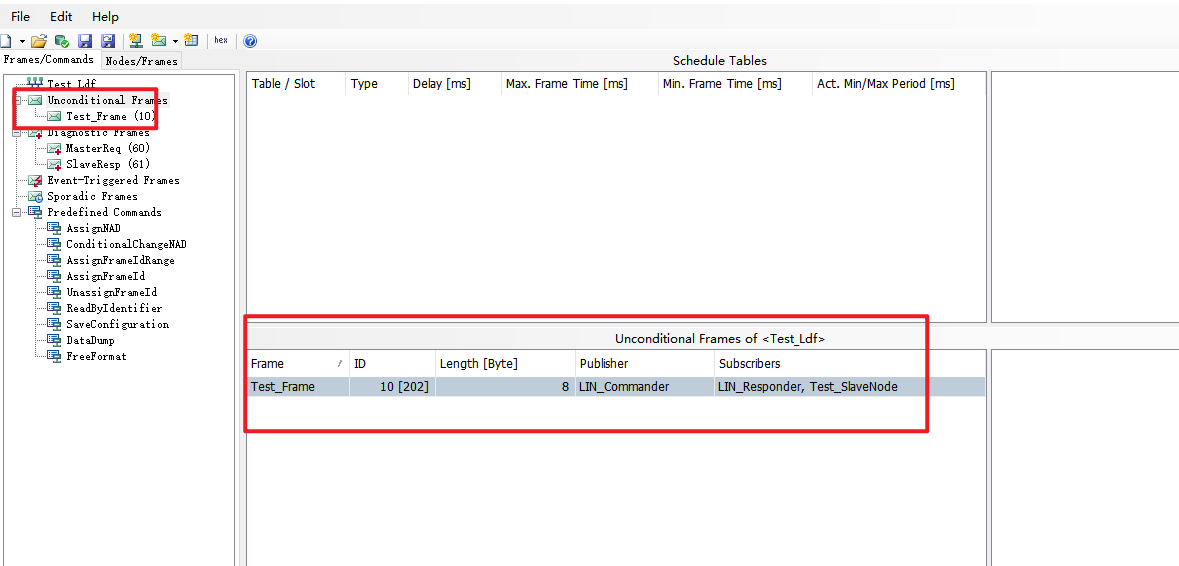Select the AssignFrameIdRange command

120,260
